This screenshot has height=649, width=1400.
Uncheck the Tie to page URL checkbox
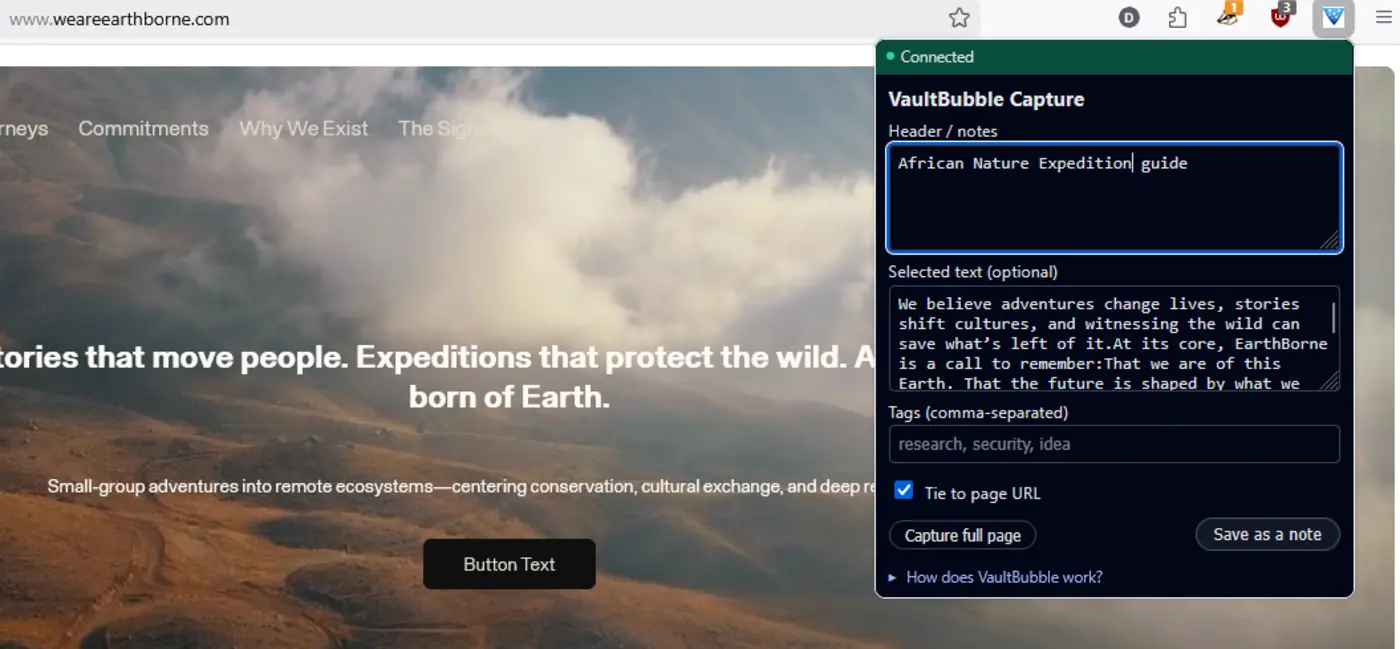(x=904, y=490)
